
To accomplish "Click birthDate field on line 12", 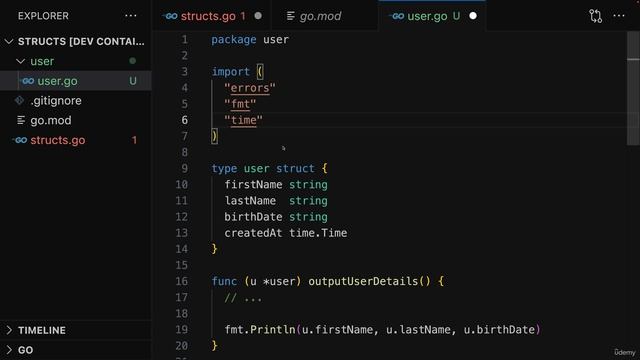I will [253, 217].
